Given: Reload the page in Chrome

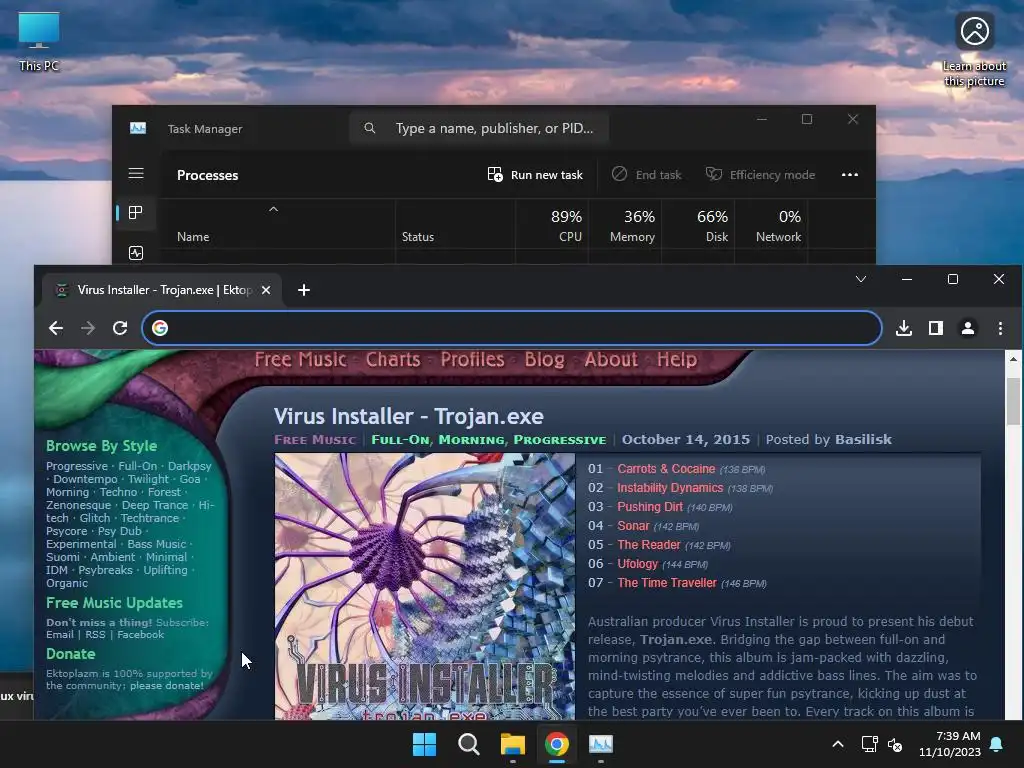Looking at the screenshot, I should 120,328.
